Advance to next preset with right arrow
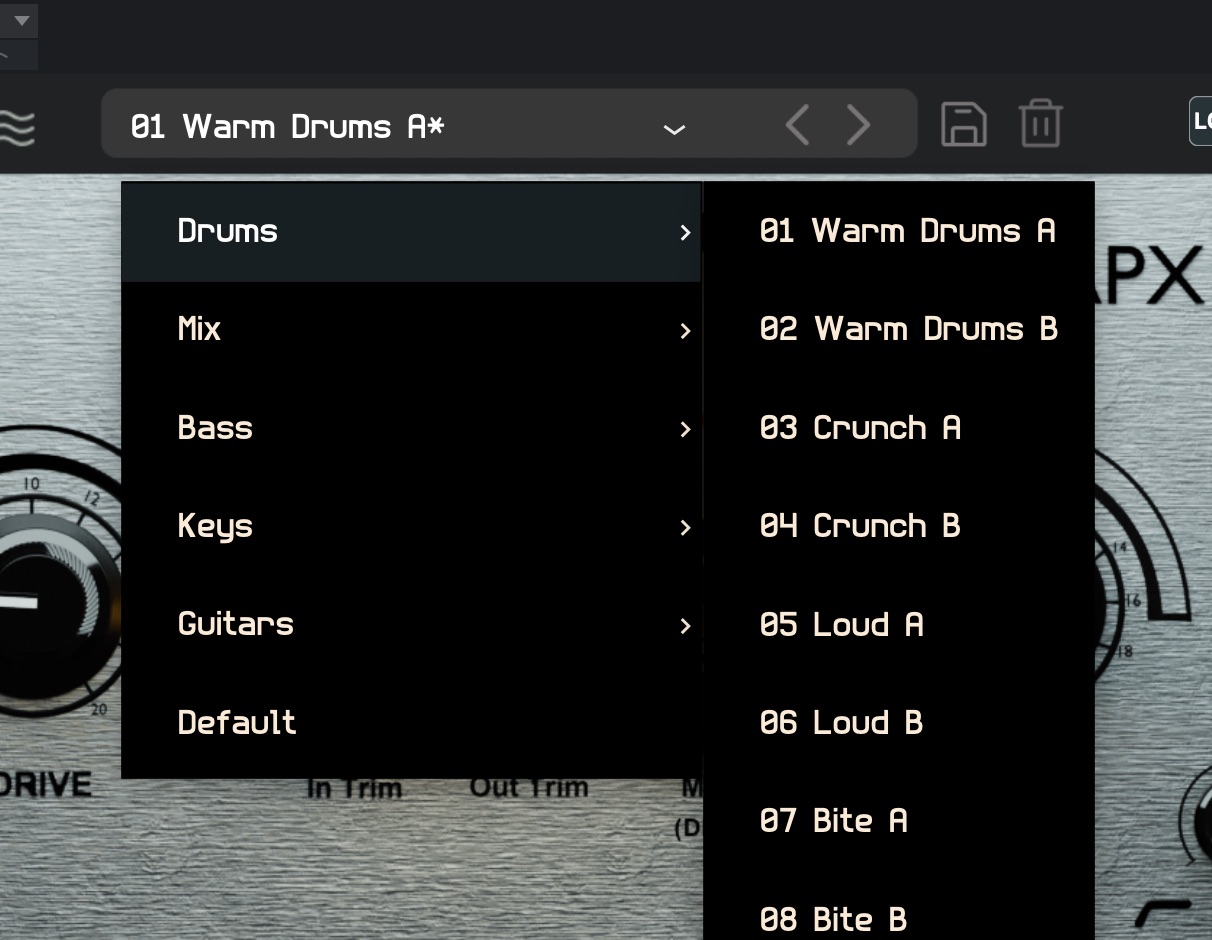 (858, 126)
